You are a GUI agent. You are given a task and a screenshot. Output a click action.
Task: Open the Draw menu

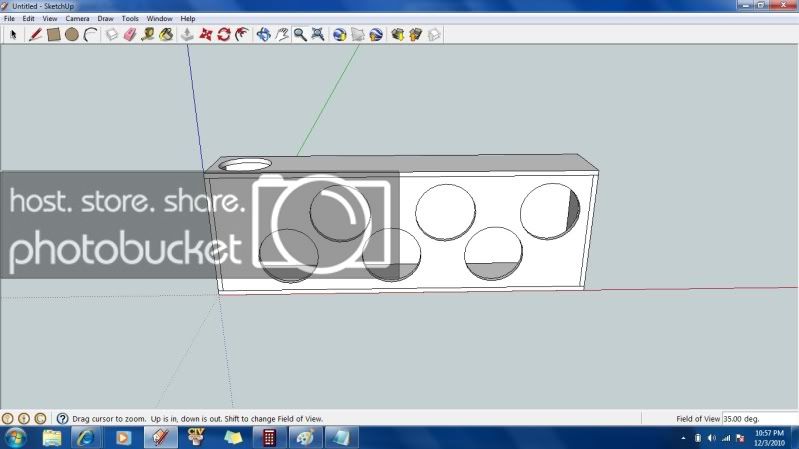tap(105, 18)
